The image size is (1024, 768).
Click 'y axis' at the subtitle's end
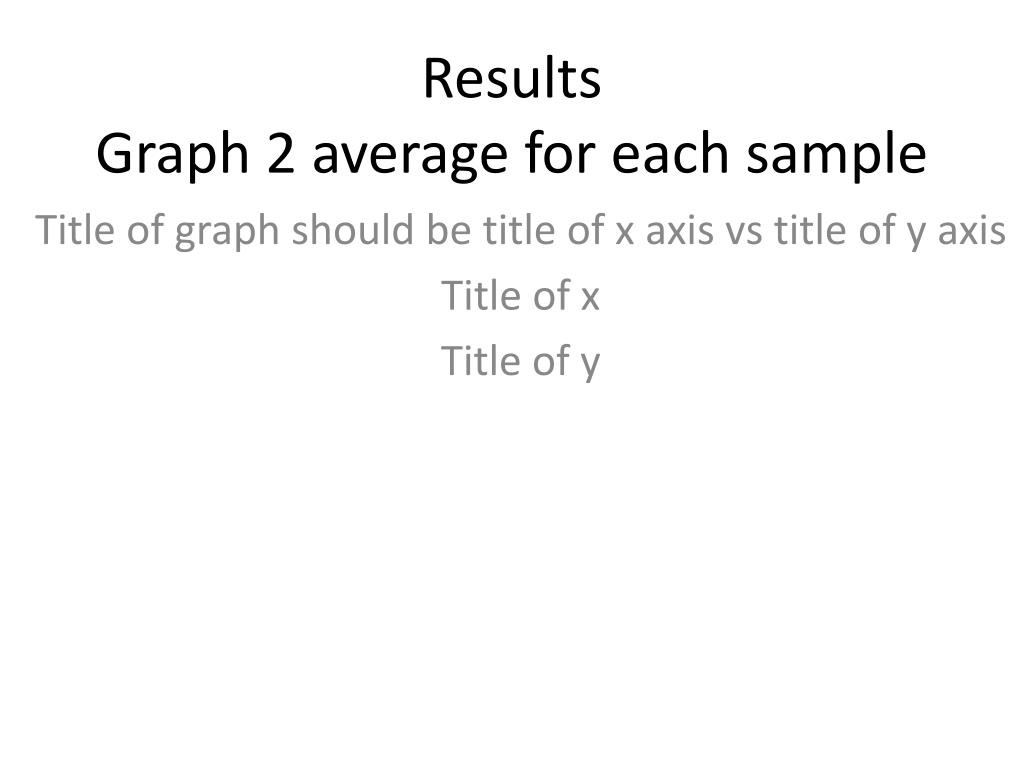[956, 232]
